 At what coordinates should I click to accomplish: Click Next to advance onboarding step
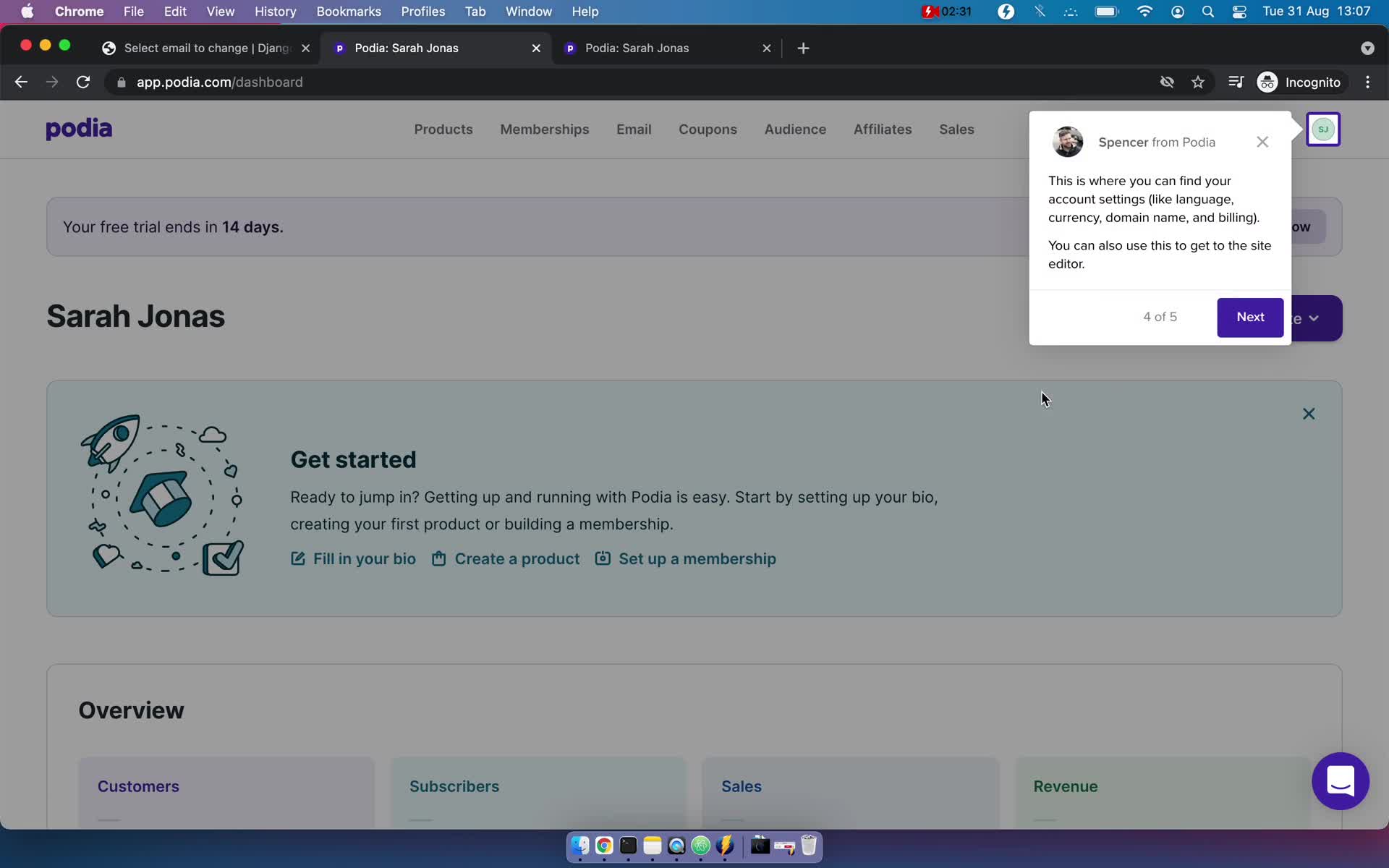(1250, 317)
